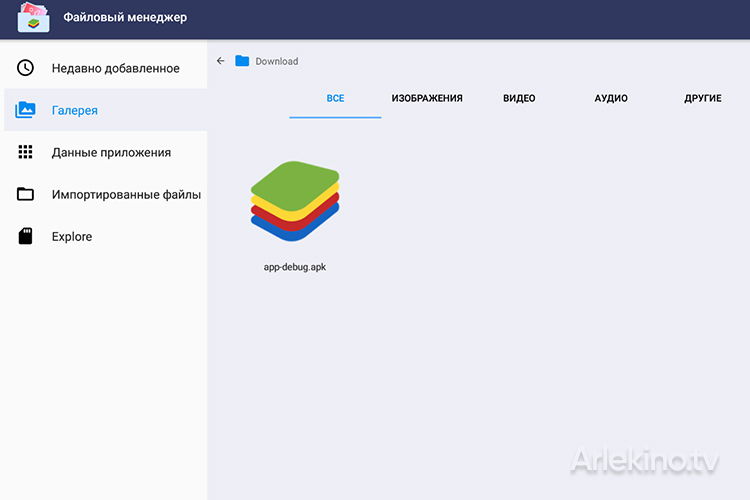Click the File Manager app logo icon

[33, 17]
